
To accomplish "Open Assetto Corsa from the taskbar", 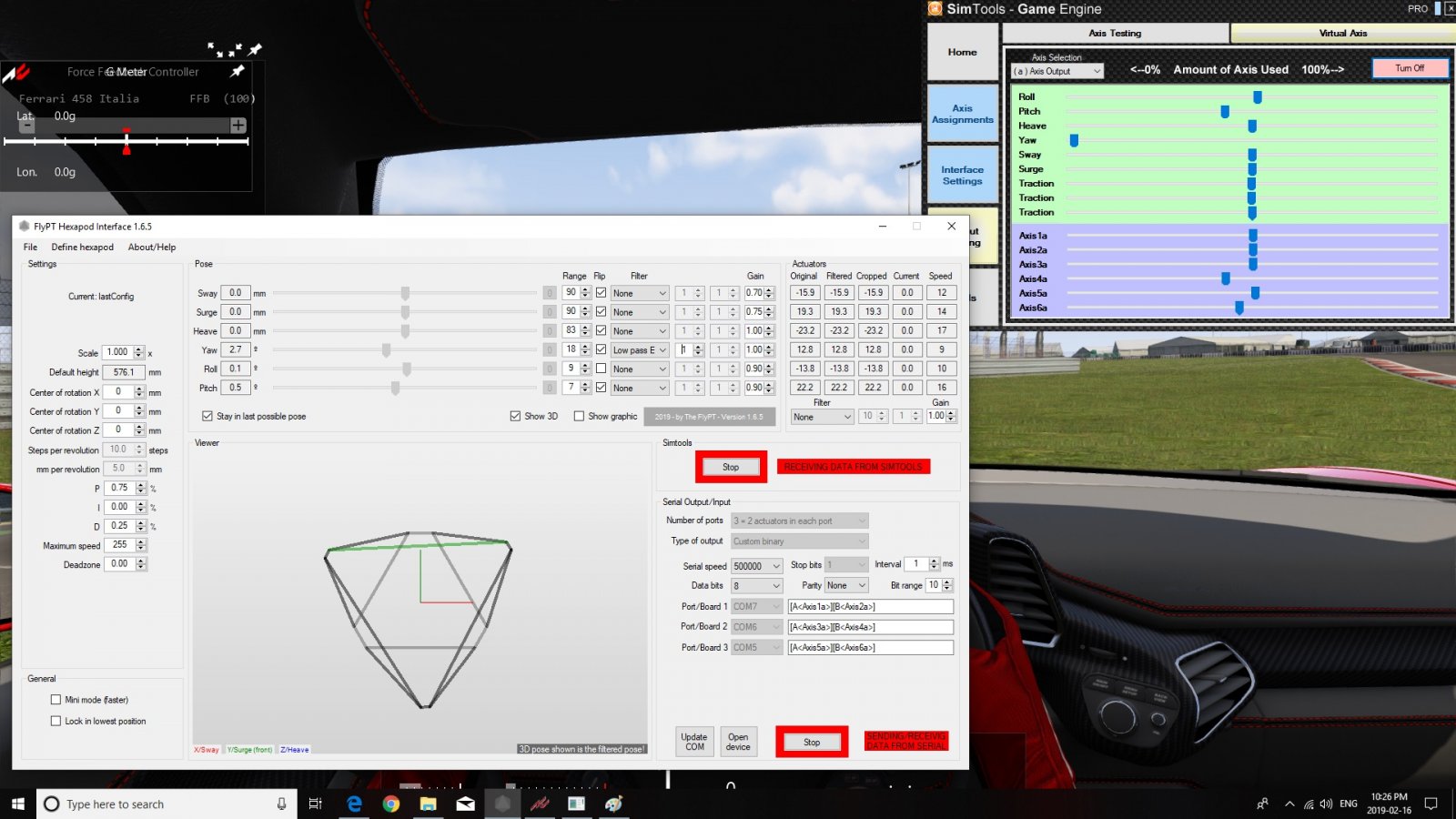I will tap(540, 804).
